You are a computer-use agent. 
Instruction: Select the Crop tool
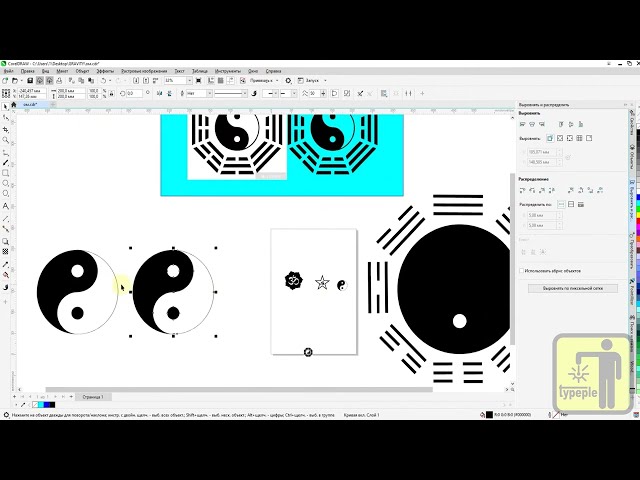(x=5, y=129)
